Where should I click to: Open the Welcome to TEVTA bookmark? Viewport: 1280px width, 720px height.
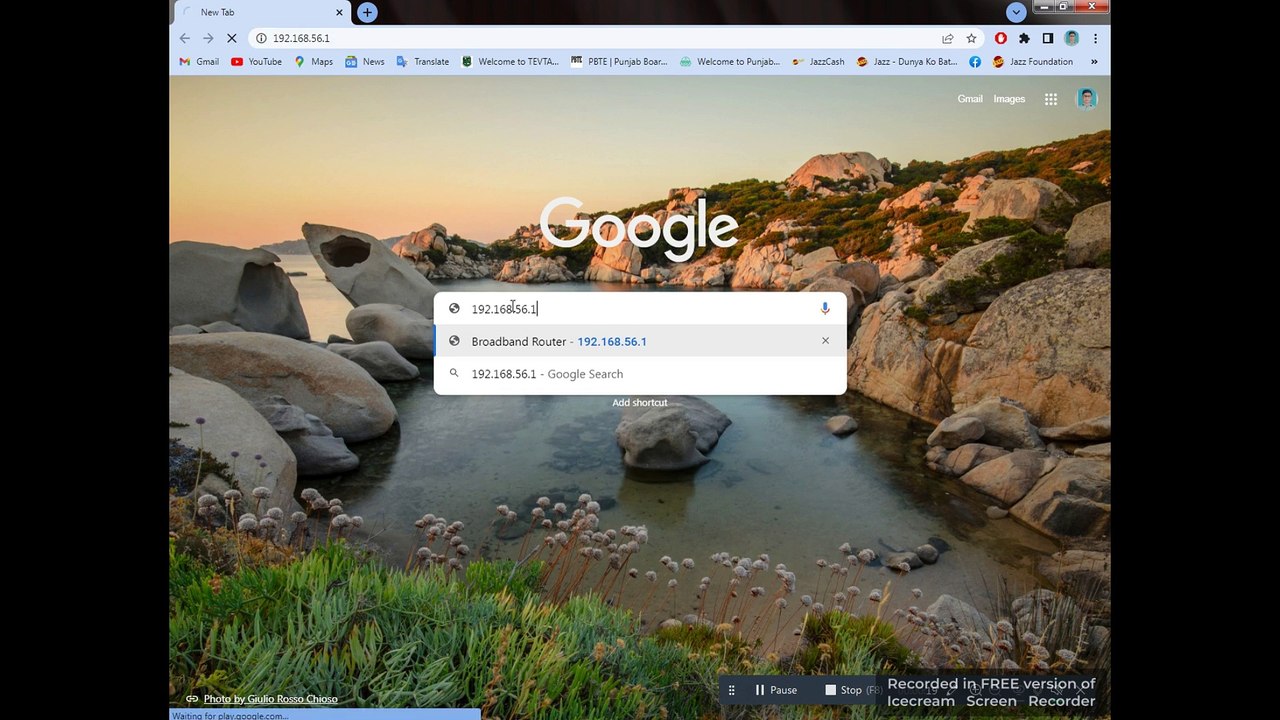coord(510,61)
